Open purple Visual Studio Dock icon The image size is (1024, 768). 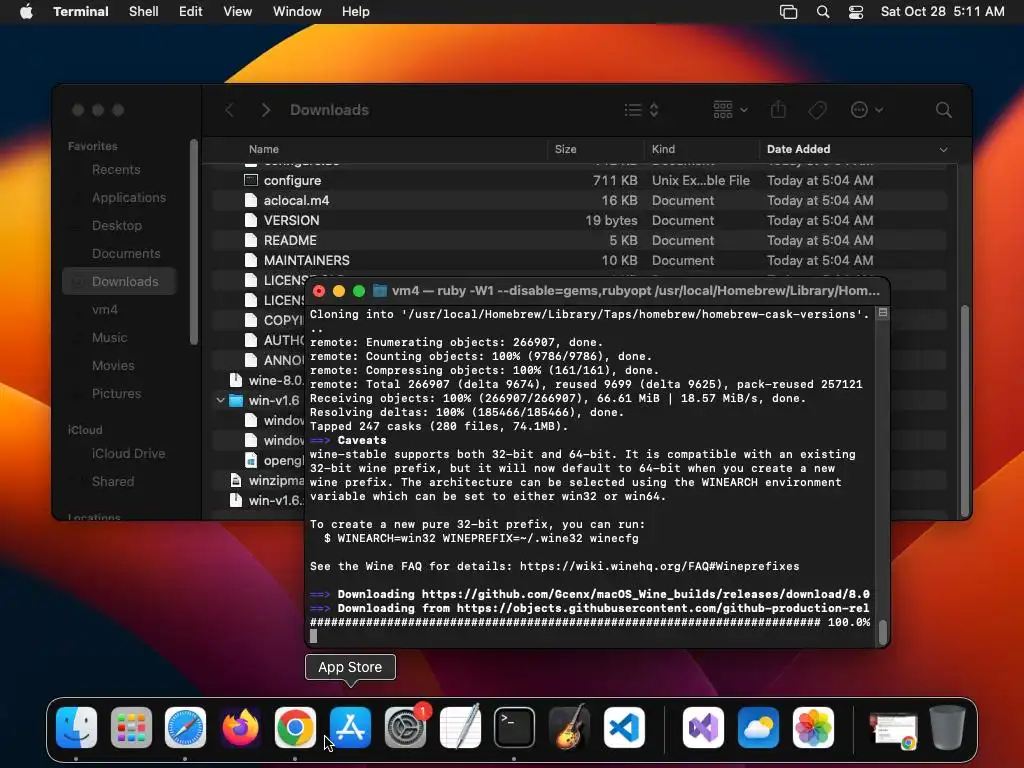tap(703, 727)
